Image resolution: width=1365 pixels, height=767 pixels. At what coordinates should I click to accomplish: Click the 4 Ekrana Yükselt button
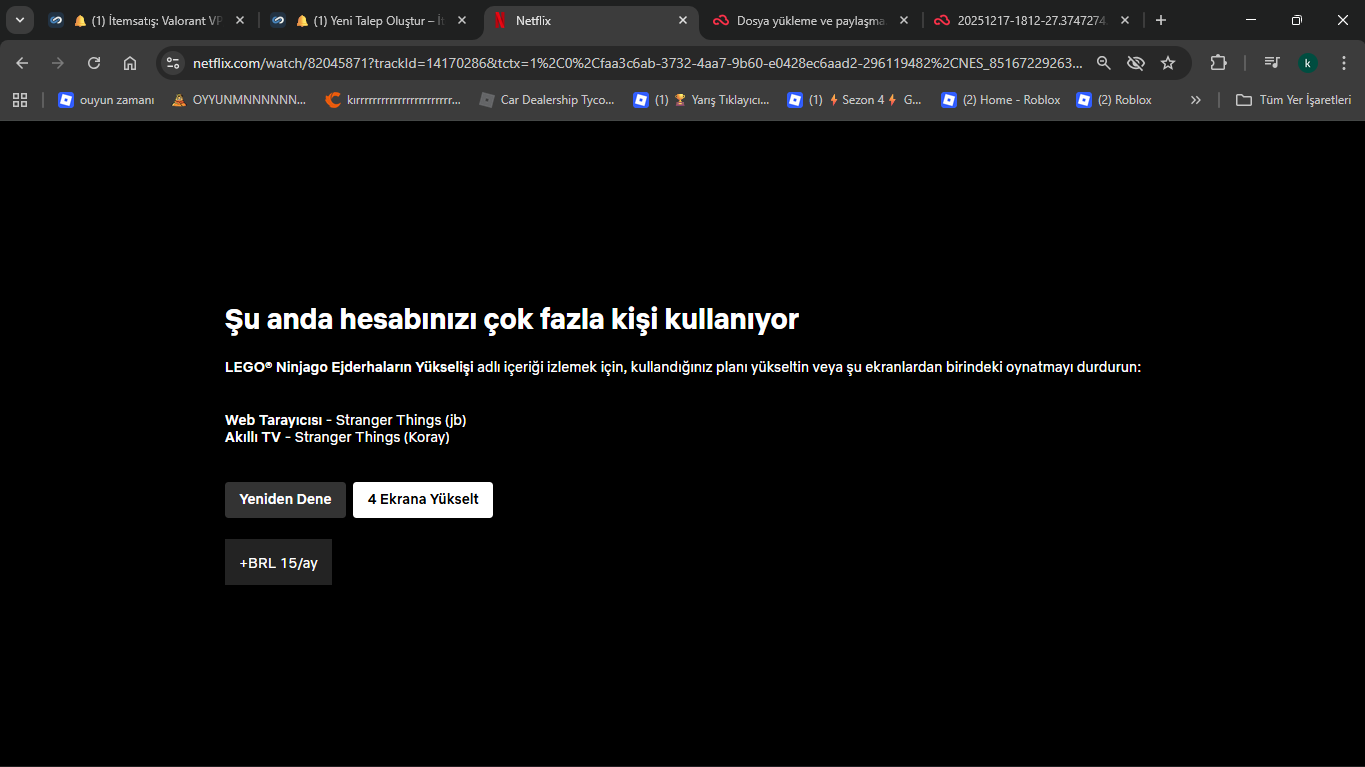[x=423, y=500]
